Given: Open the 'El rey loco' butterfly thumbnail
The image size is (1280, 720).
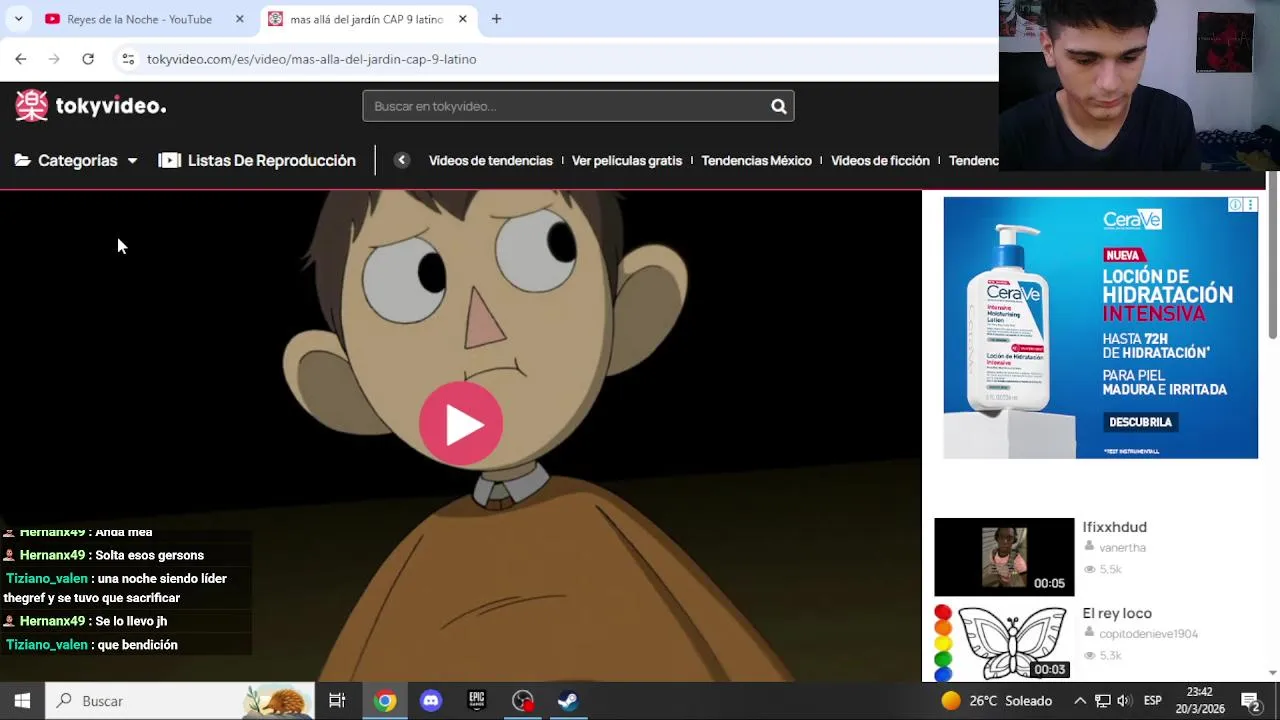Looking at the screenshot, I should 1004,643.
